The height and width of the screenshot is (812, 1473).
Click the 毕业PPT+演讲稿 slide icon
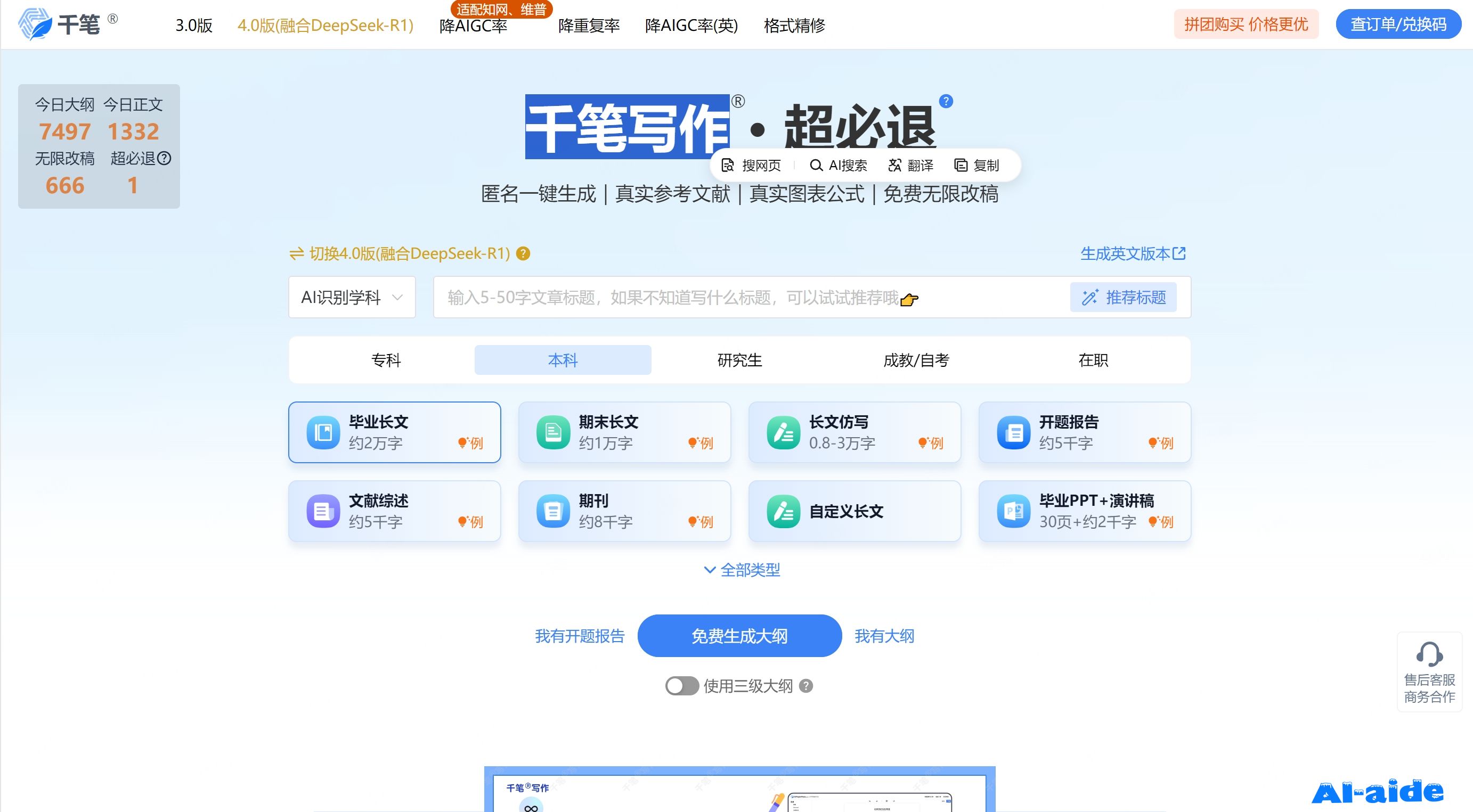tap(1013, 512)
